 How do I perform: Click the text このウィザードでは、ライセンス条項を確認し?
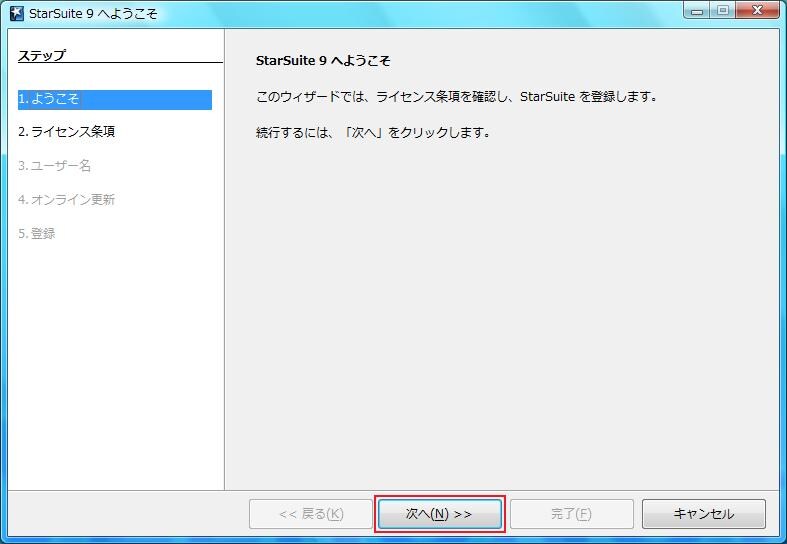382,96
